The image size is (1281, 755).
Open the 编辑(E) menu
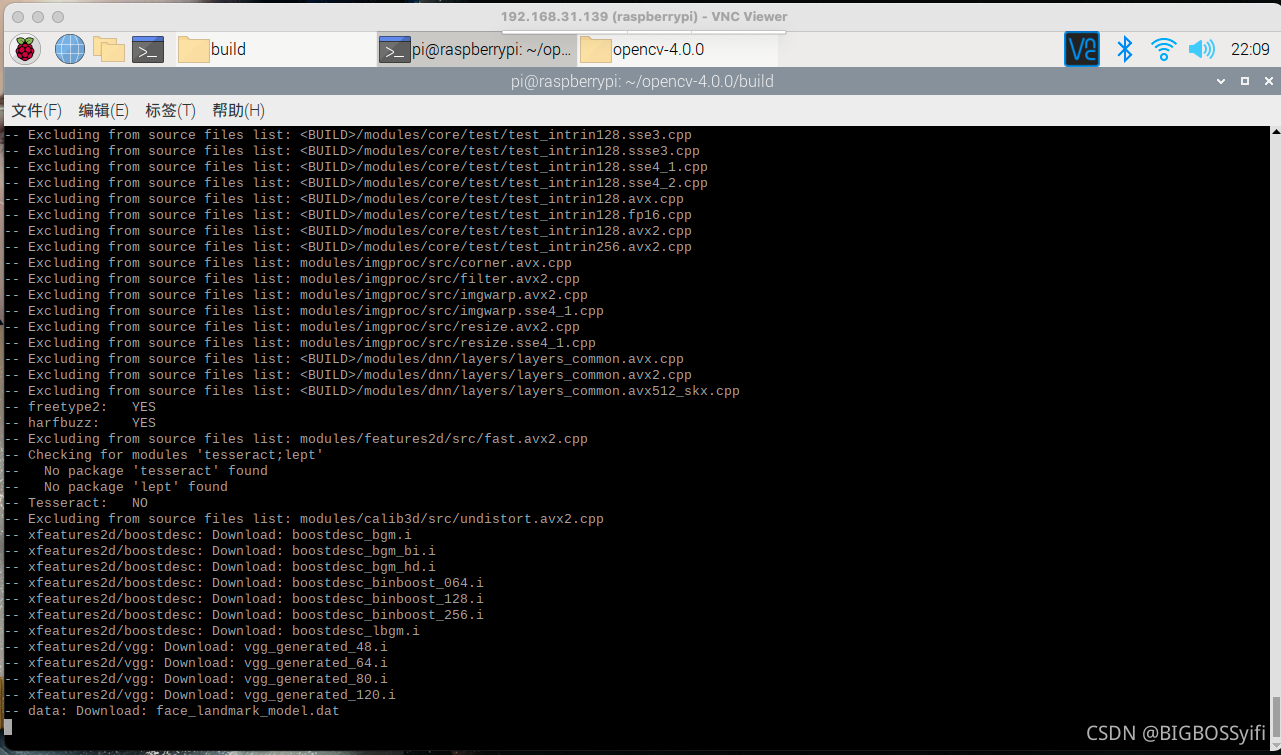point(104,110)
